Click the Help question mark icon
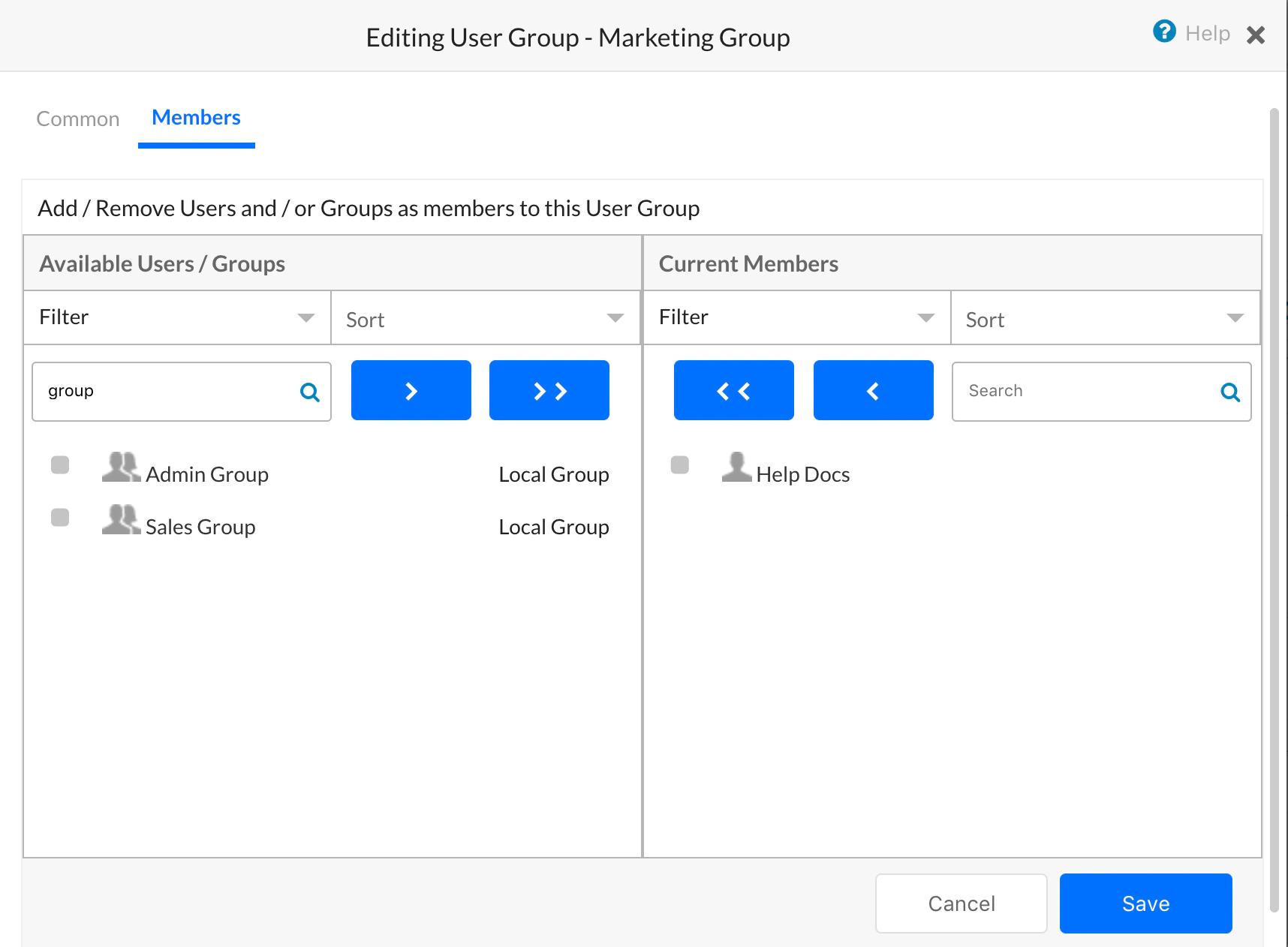 pos(1164,32)
